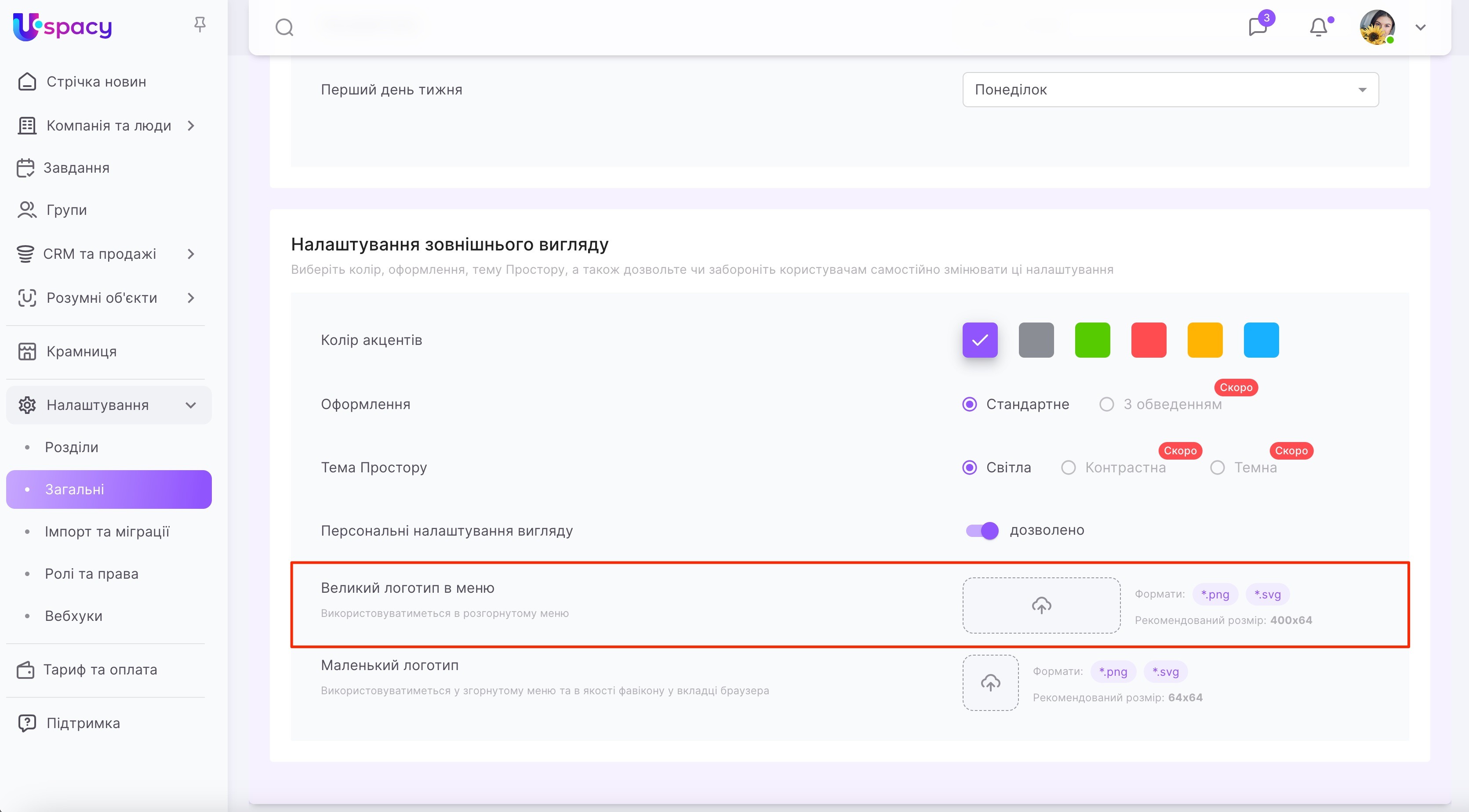The height and width of the screenshot is (812, 1469).
Task: Select the Світла theme radio button
Action: click(970, 468)
